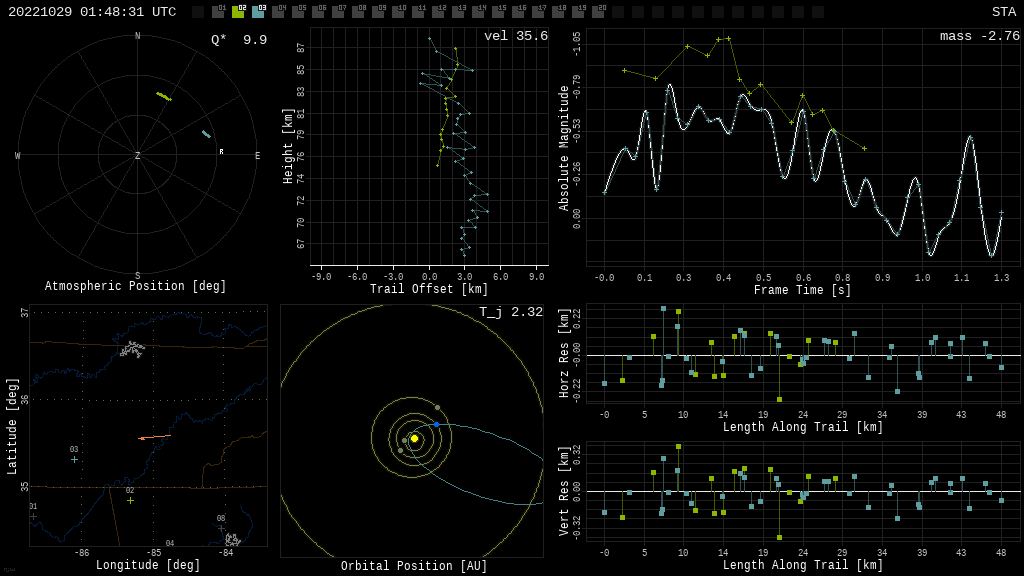The width and height of the screenshot is (1024, 576).
Task: Click the vel 35.6 velocity label
Action: click(515, 37)
